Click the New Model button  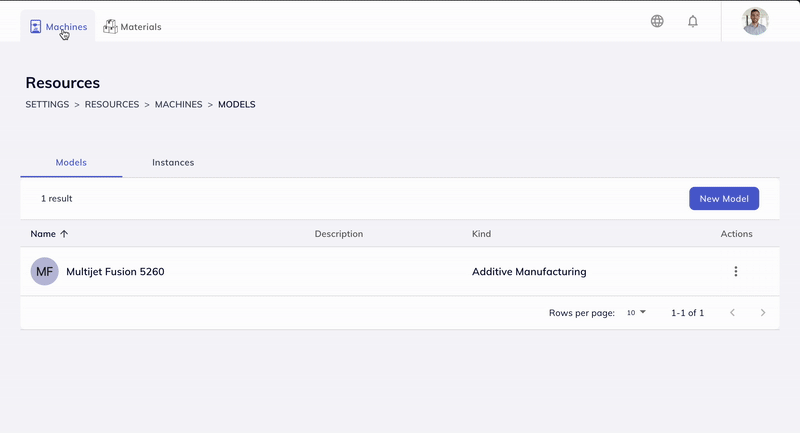(724, 198)
